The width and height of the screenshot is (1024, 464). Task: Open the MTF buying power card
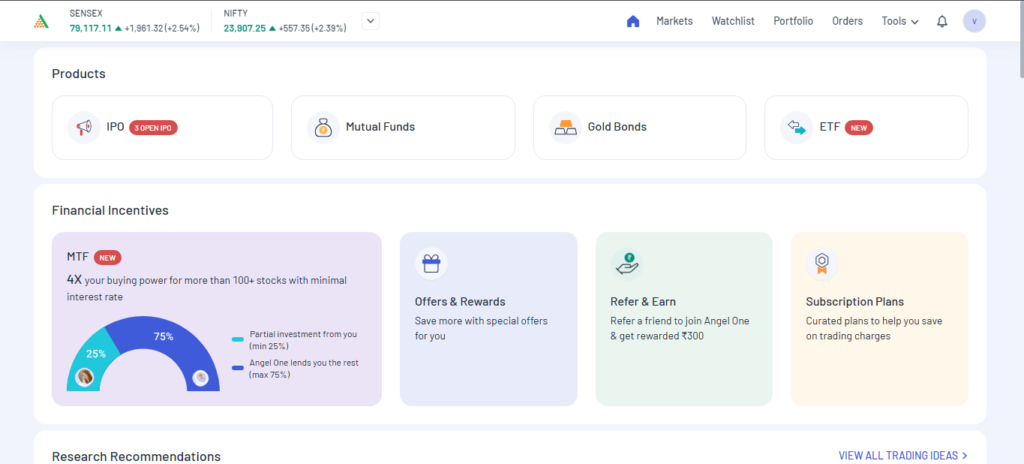(217, 319)
